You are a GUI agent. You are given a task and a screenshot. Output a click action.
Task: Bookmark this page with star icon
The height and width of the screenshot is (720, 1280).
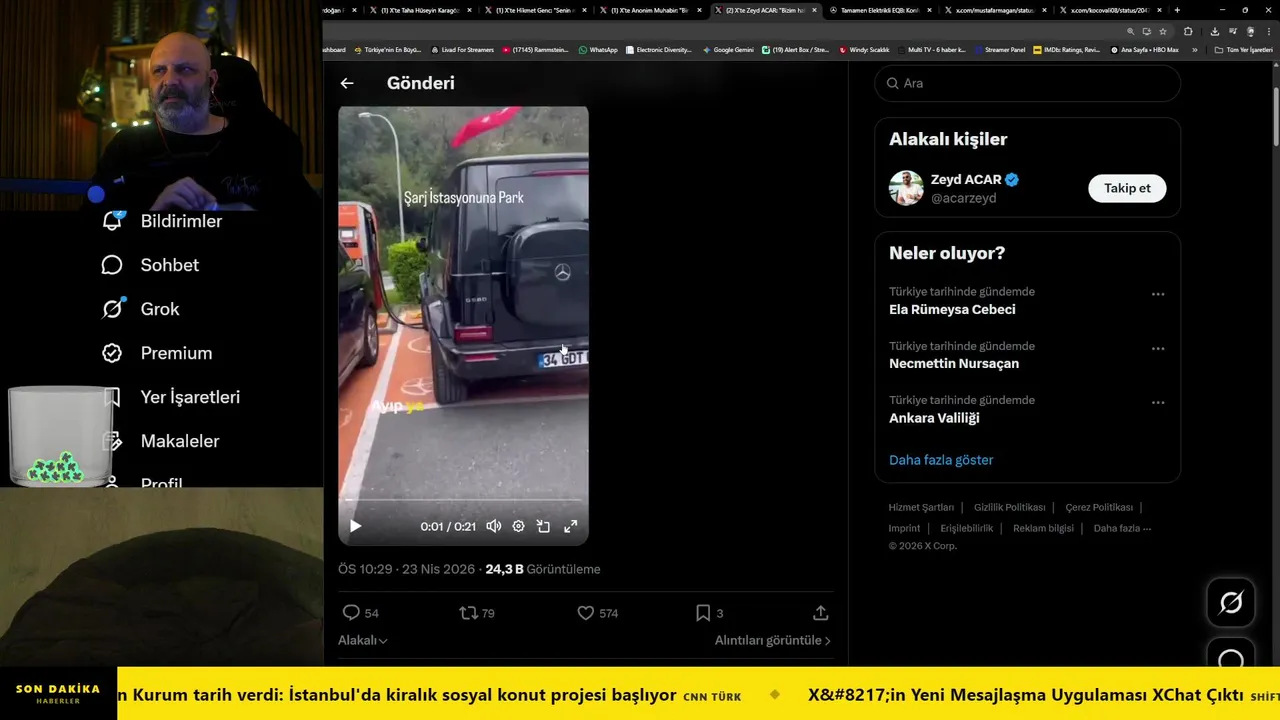(1163, 31)
